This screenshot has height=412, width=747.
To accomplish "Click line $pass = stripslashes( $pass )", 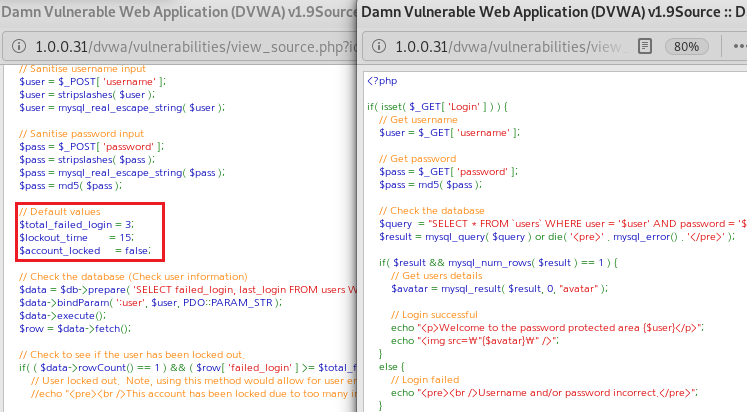I will pyautogui.click(x=87, y=160).
